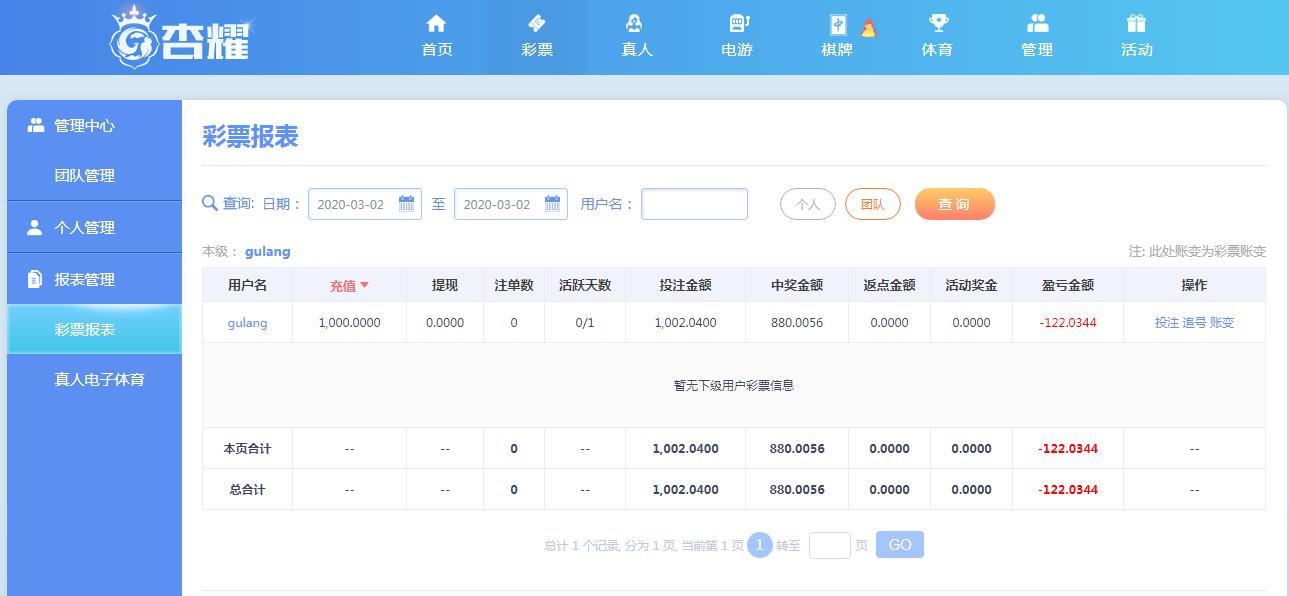Viewport: 1289px width, 596px height.
Task: Click the orange 查询 button
Action: [955, 204]
